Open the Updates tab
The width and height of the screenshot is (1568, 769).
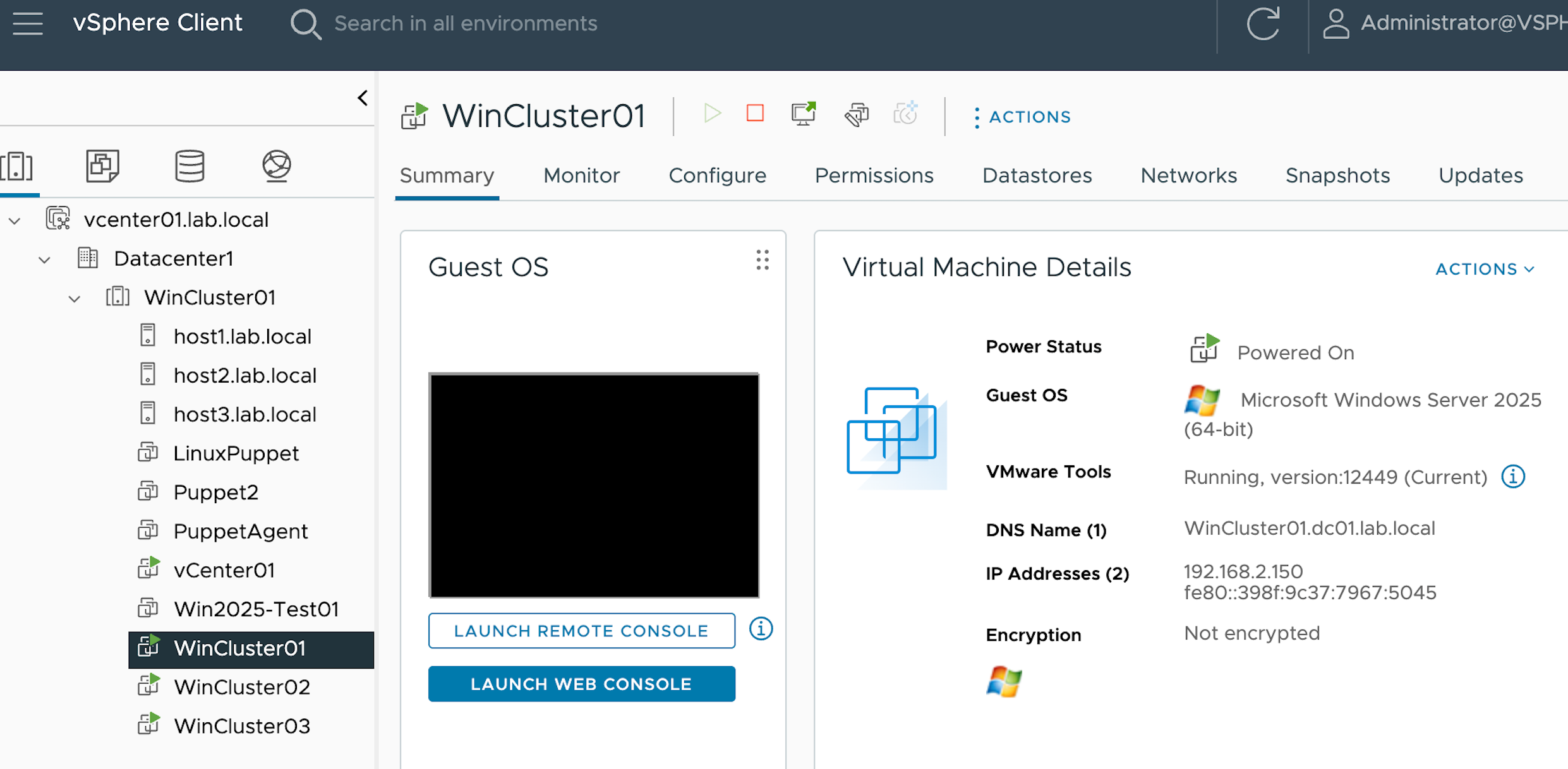click(x=1480, y=176)
